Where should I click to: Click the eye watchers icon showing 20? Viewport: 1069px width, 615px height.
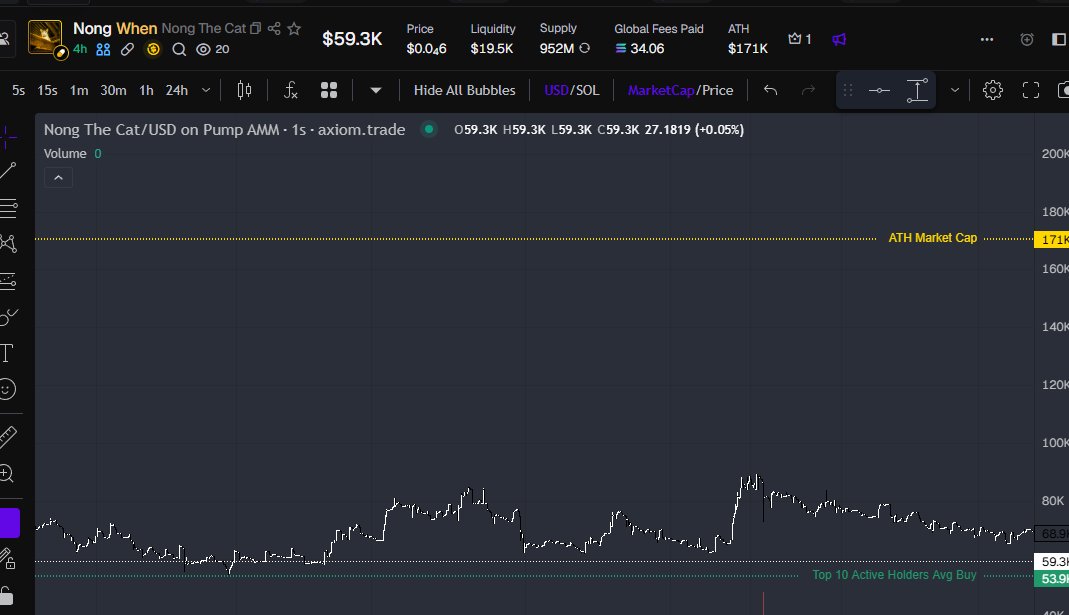pyautogui.click(x=203, y=49)
